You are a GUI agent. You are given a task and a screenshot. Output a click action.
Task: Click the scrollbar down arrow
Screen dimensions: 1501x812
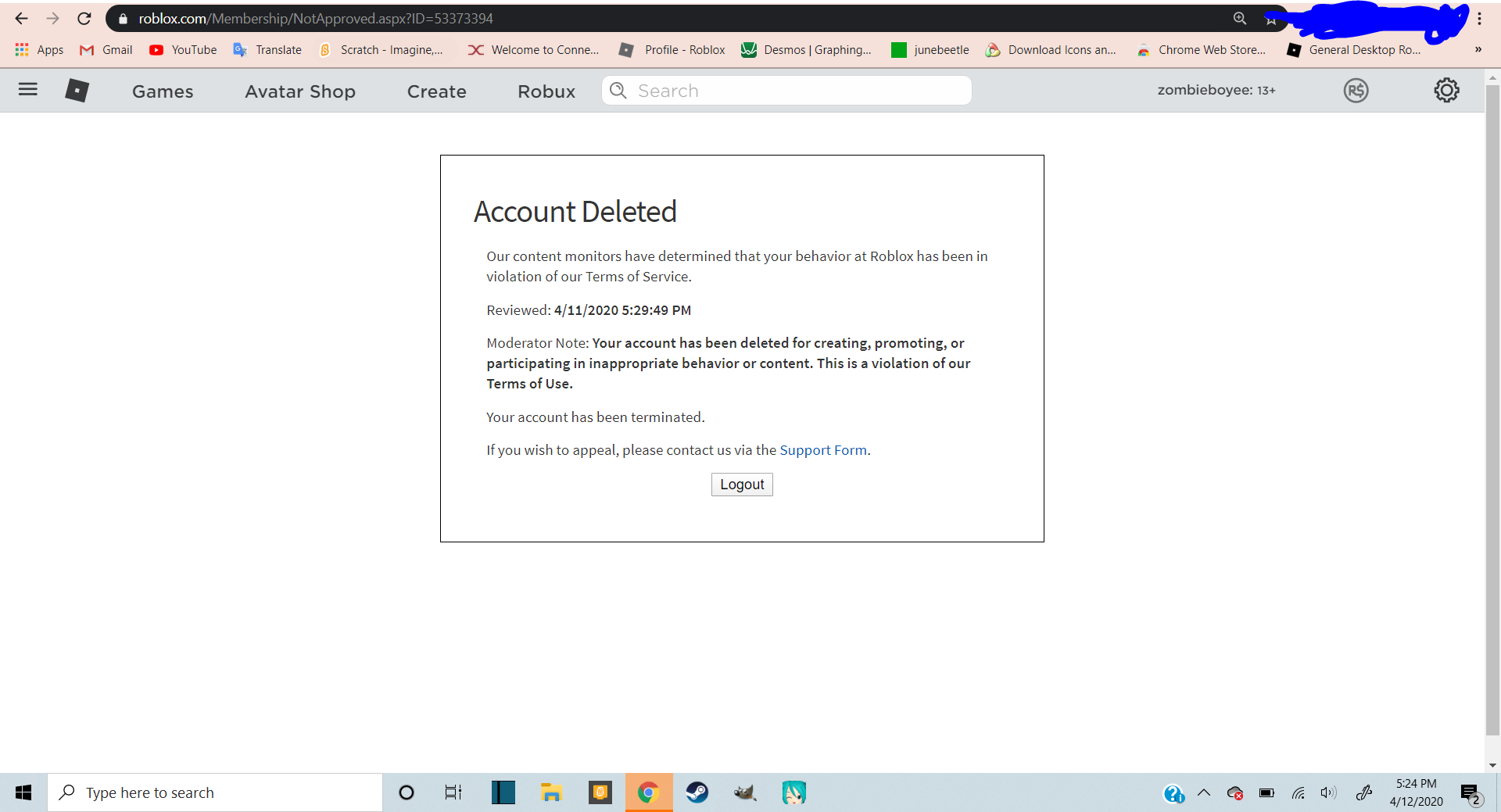click(1492, 766)
